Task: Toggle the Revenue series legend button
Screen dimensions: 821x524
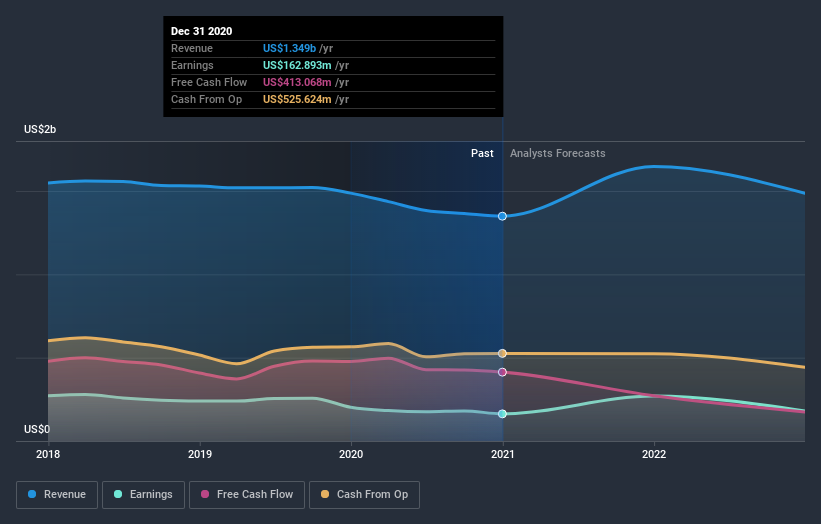Action: click(x=57, y=495)
